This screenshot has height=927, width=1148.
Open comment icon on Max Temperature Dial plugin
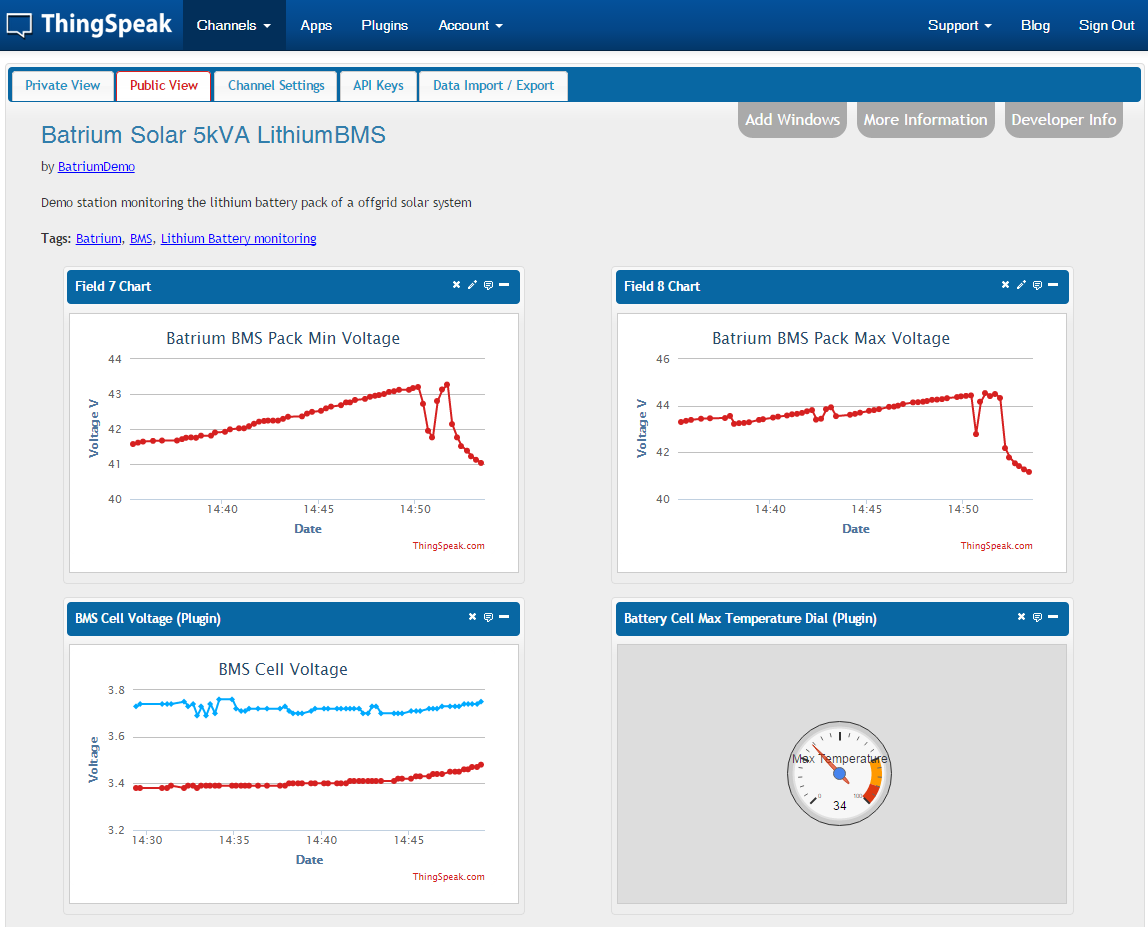coord(1037,617)
